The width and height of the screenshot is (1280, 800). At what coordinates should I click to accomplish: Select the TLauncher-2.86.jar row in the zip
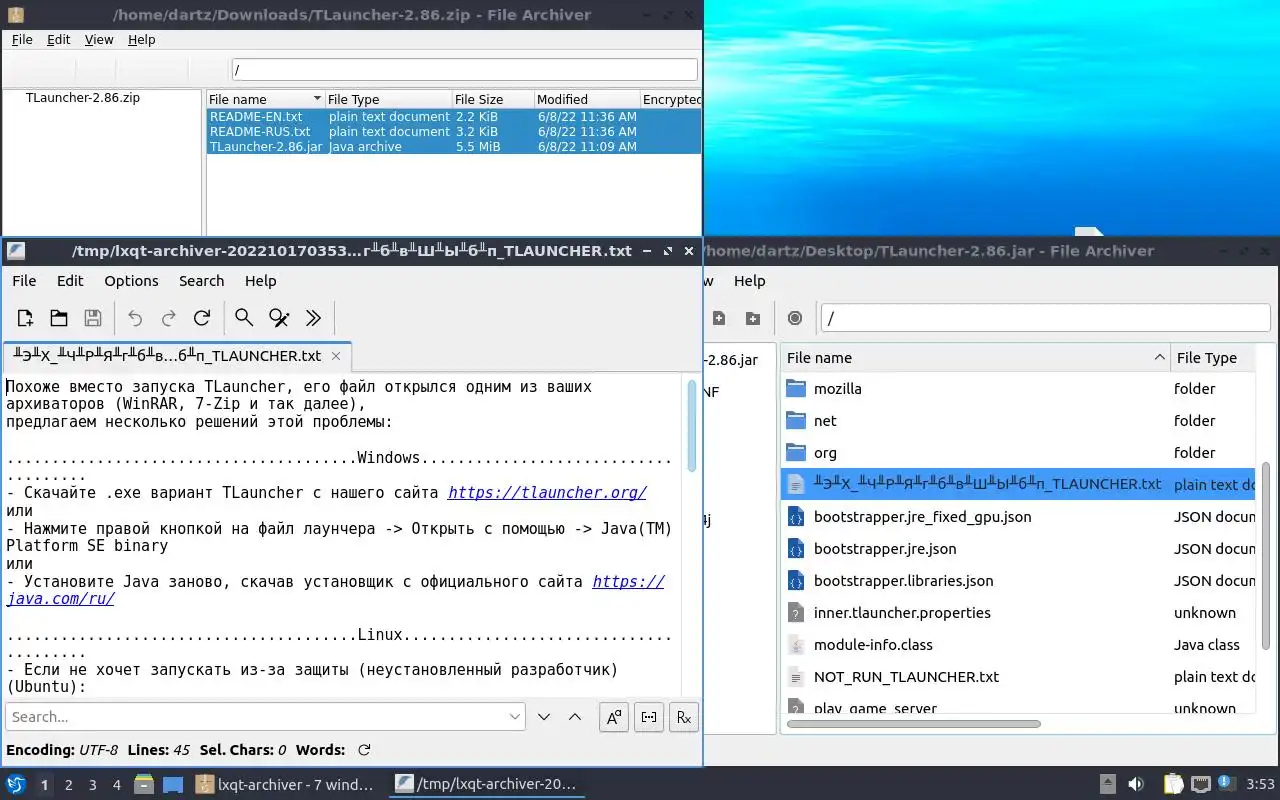454,147
